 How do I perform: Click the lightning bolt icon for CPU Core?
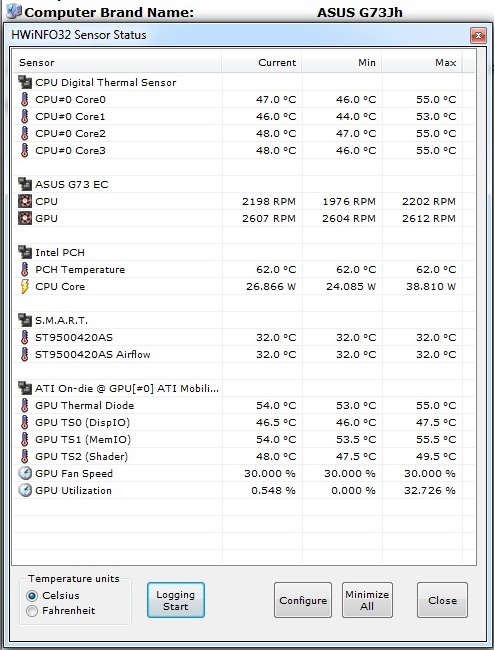[x=24, y=286]
